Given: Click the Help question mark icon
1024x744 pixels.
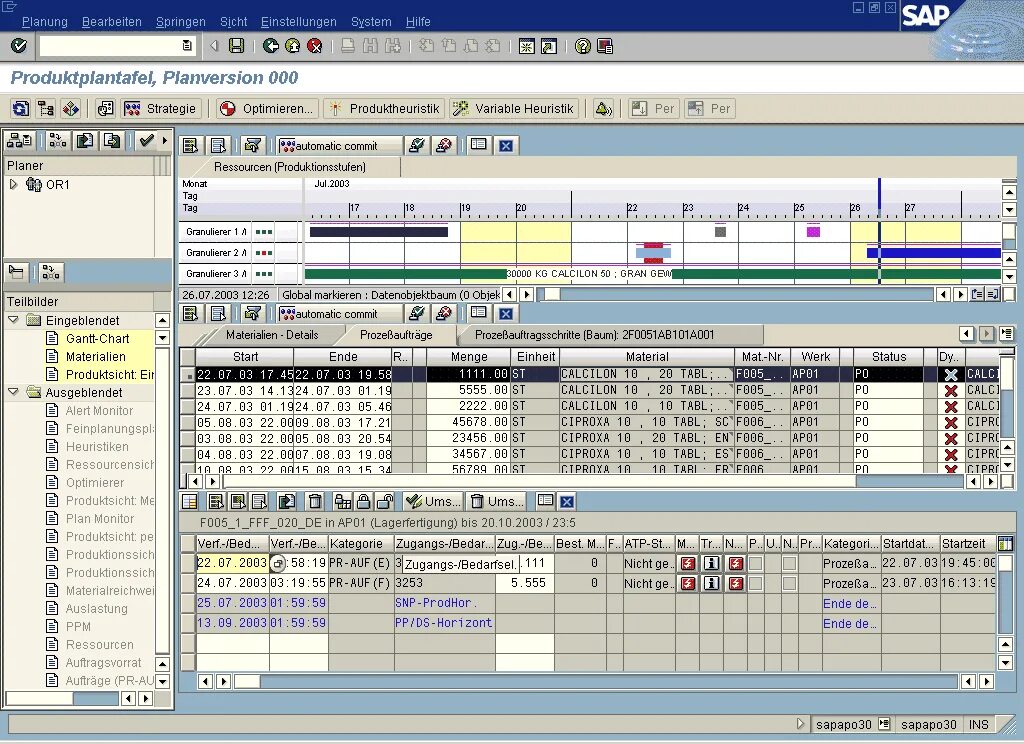Looking at the screenshot, I should click(583, 46).
